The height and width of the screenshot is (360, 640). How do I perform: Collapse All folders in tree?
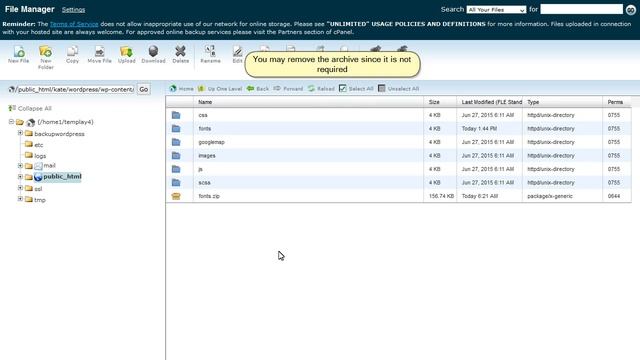pyautogui.click(x=30, y=108)
